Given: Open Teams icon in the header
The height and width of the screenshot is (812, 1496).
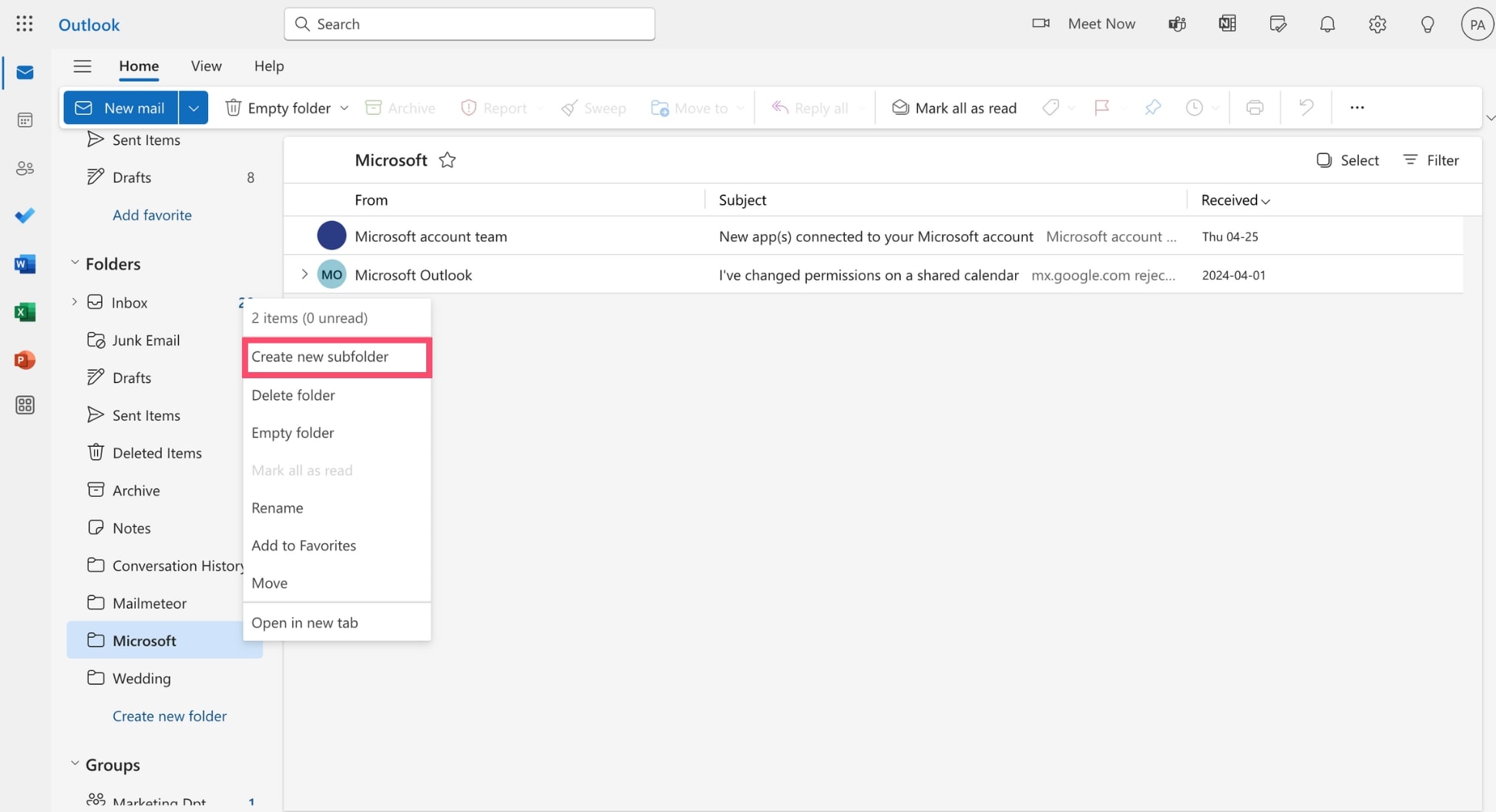Looking at the screenshot, I should tap(1177, 24).
